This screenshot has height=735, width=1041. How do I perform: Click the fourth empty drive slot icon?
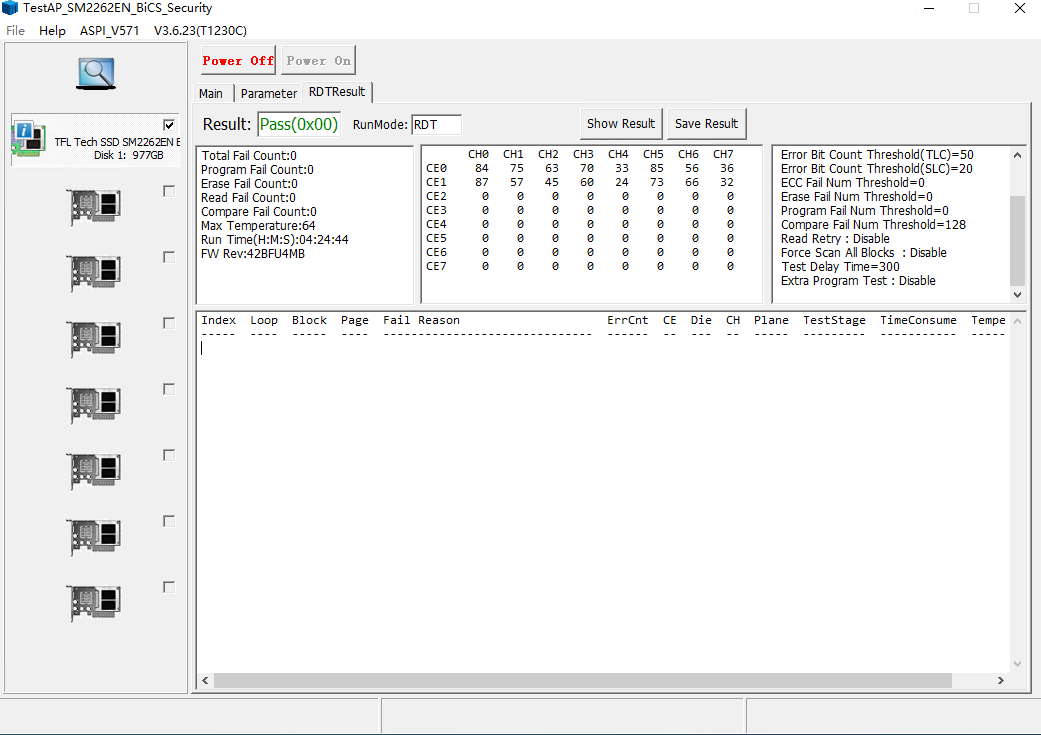pyautogui.click(x=95, y=405)
